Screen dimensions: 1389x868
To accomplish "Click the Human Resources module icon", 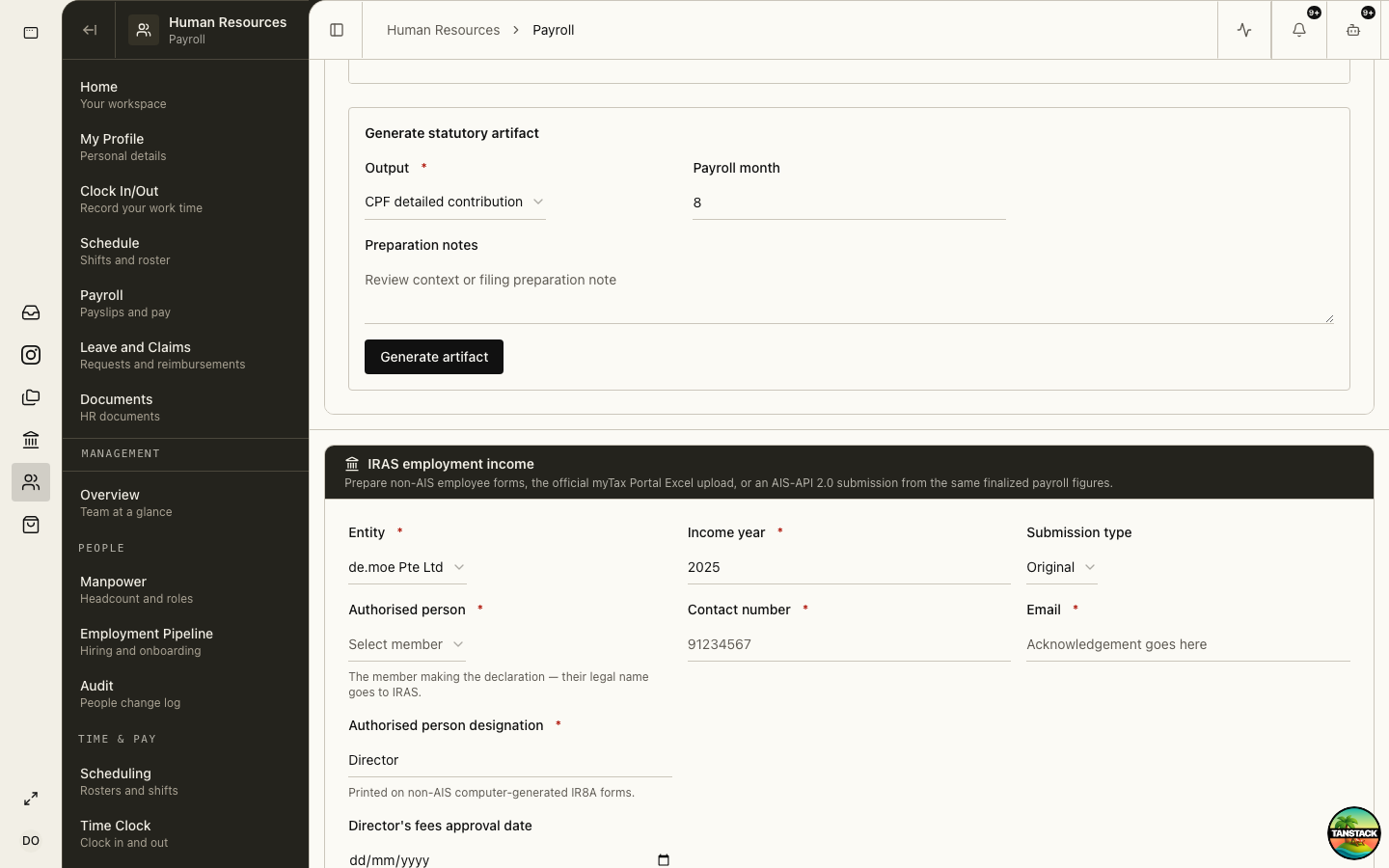I will point(144,30).
